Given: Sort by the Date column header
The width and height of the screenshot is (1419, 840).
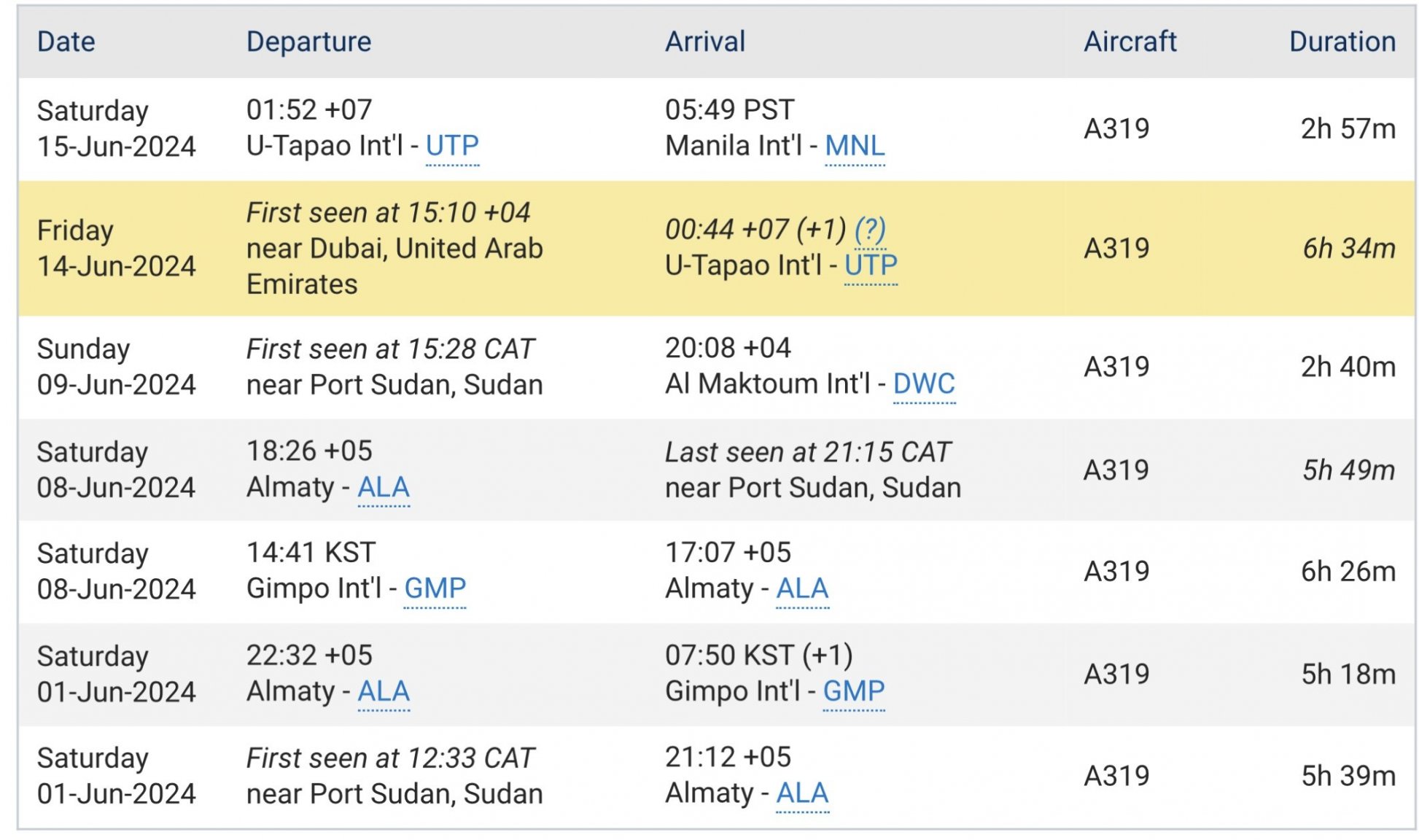Looking at the screenshot, I should 66,42.
